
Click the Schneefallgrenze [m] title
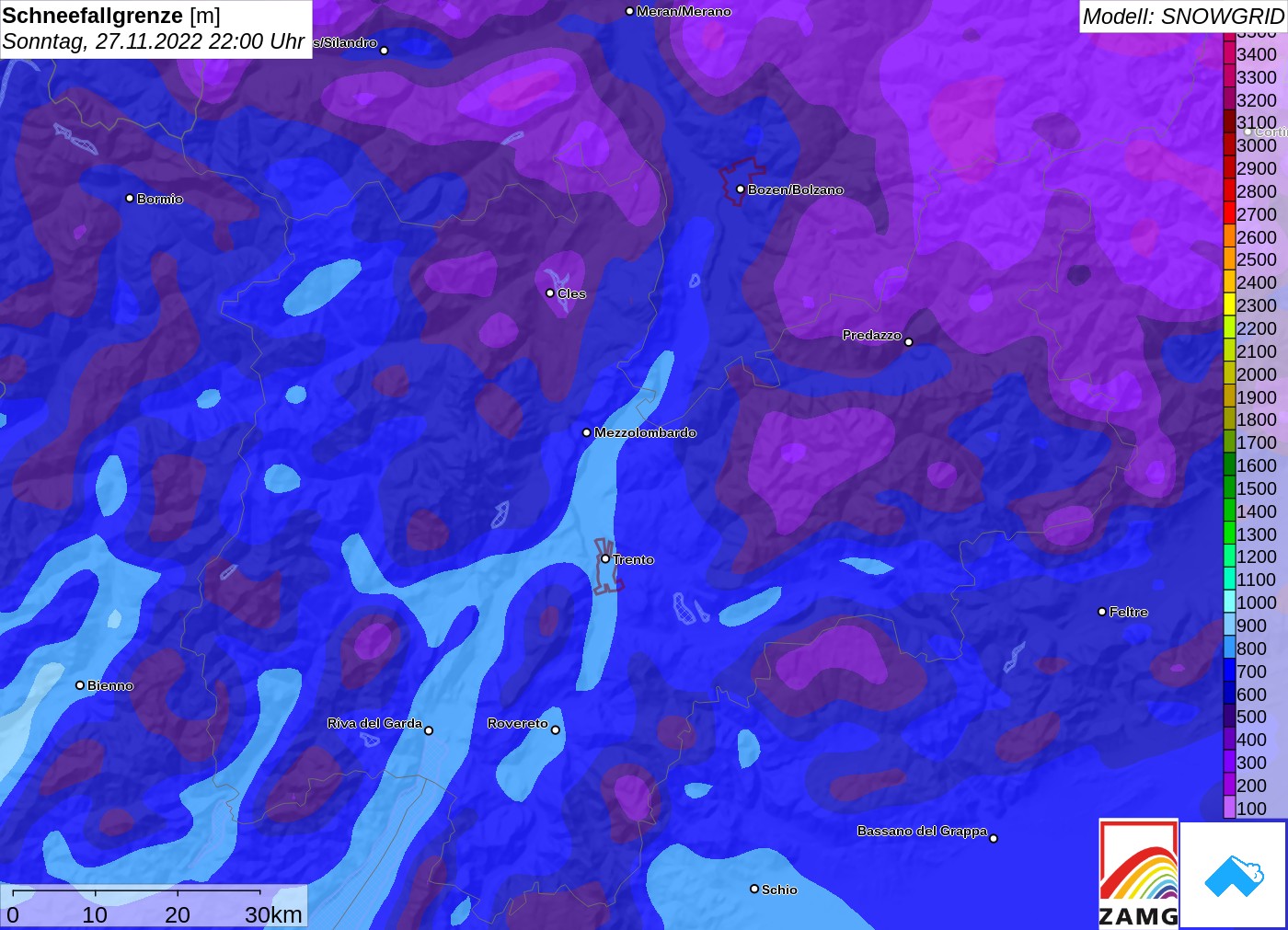coord(111,16)
